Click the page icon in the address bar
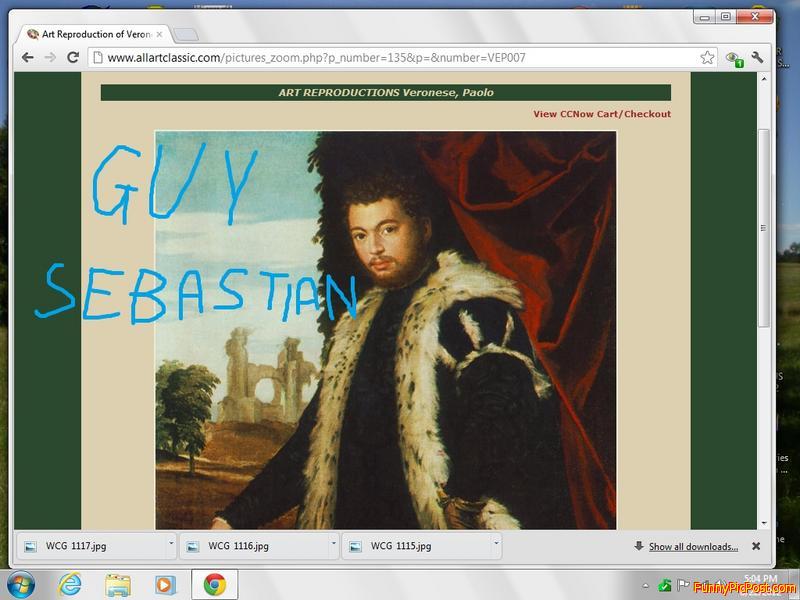 point(97,58)
